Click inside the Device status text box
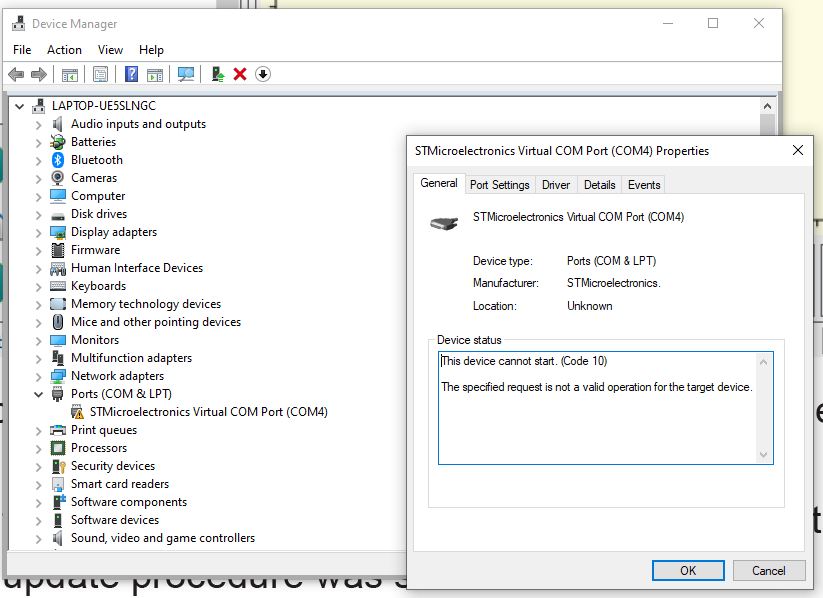Screen dimensions: 823x598 [598, 408]
